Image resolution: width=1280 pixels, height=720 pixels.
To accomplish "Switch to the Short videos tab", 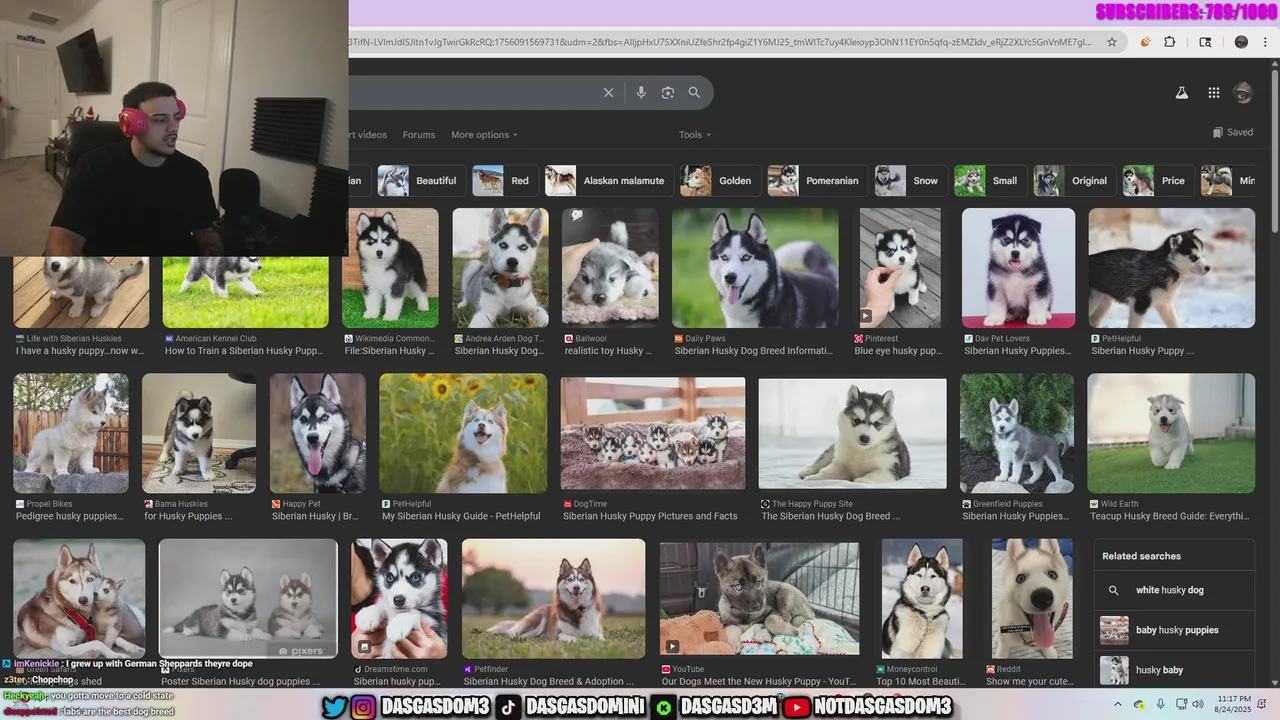I will pos(368,135).
